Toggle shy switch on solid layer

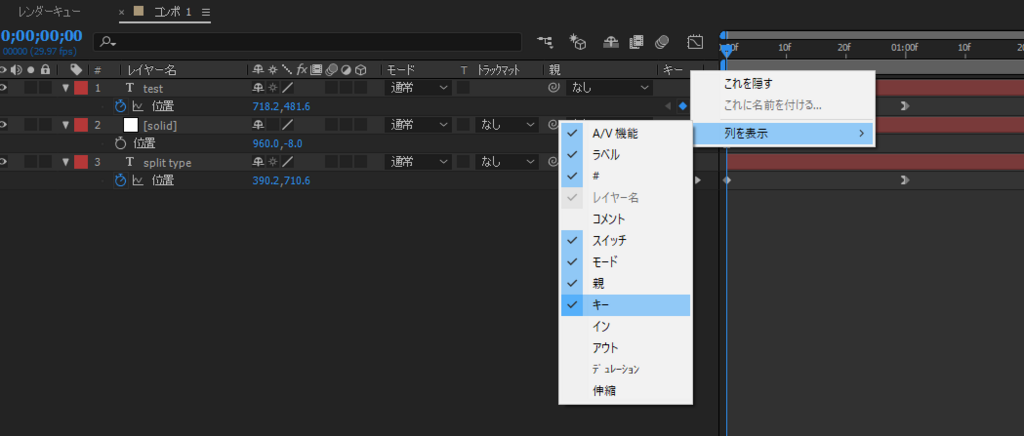(x=259, y=125)
